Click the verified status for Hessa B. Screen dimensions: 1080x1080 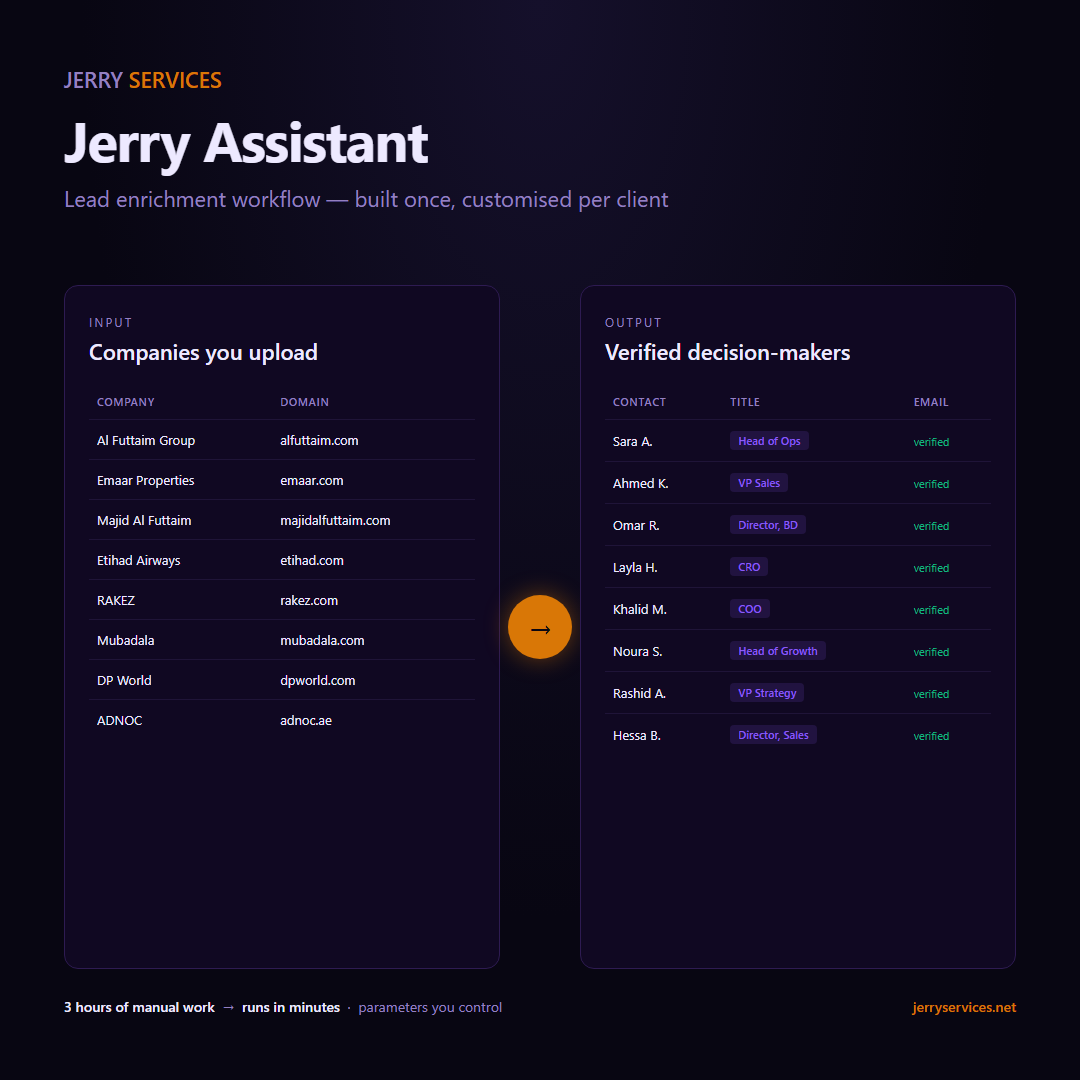[931, 736]
